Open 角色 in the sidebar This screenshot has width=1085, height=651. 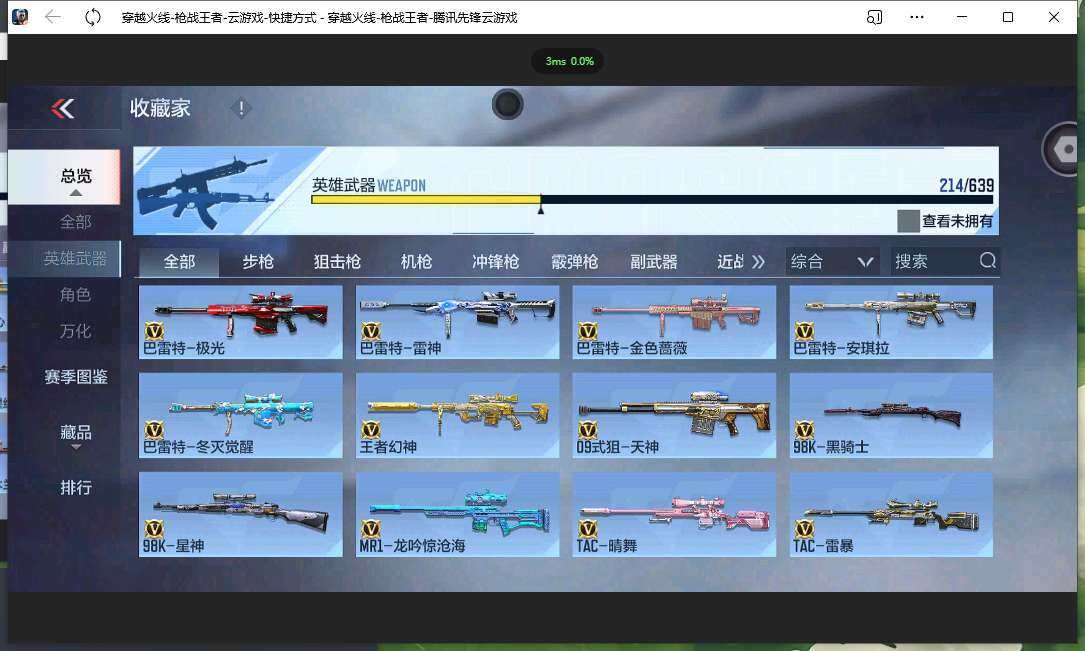pos(75,295)
